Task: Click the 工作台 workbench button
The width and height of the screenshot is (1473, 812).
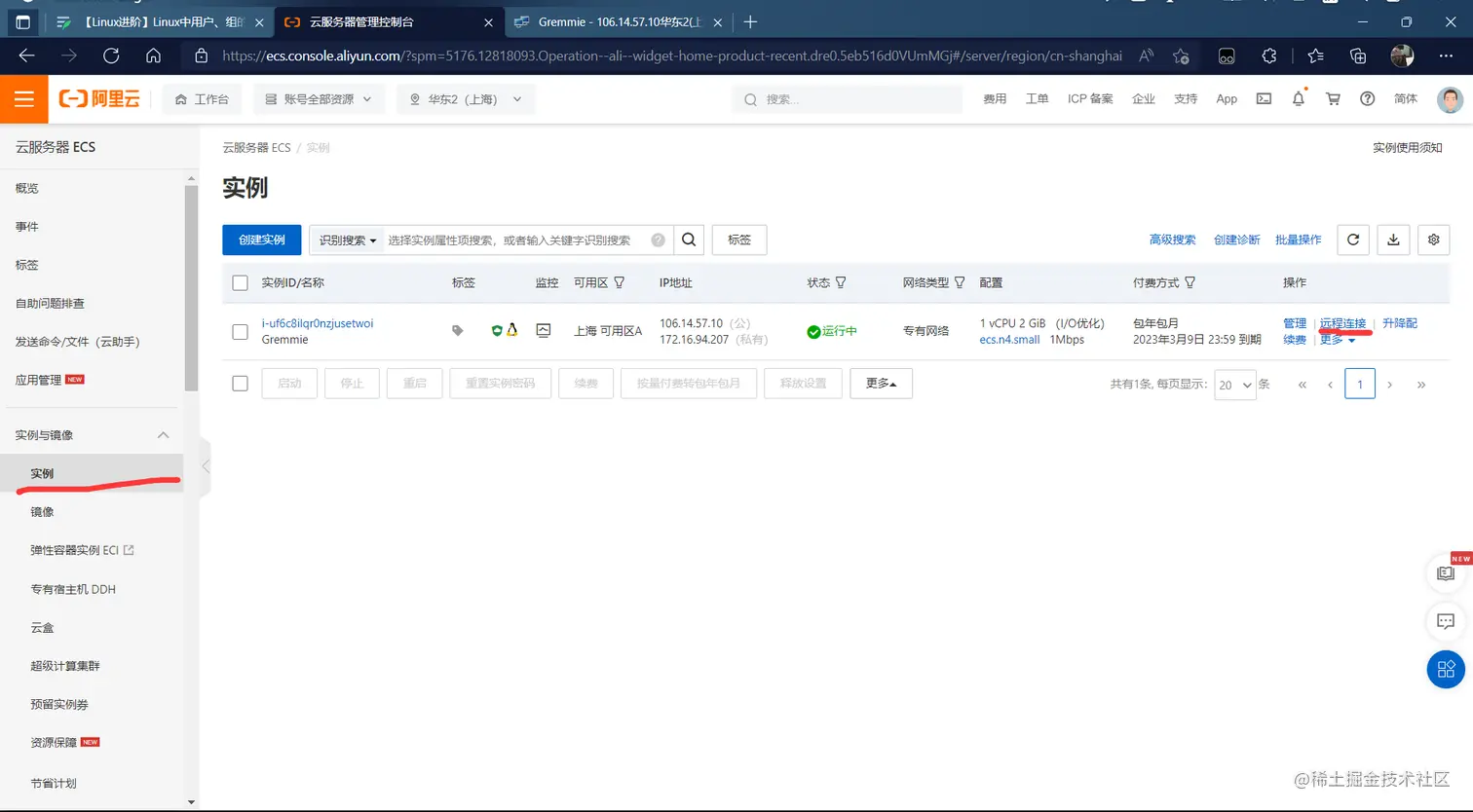Action: (x=203, y=99)
